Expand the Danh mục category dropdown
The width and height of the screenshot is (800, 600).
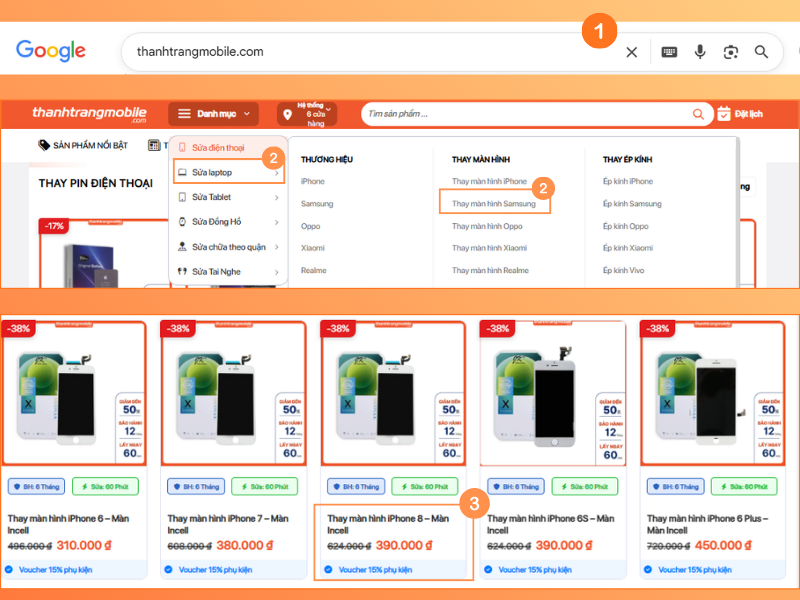[213, 114]
